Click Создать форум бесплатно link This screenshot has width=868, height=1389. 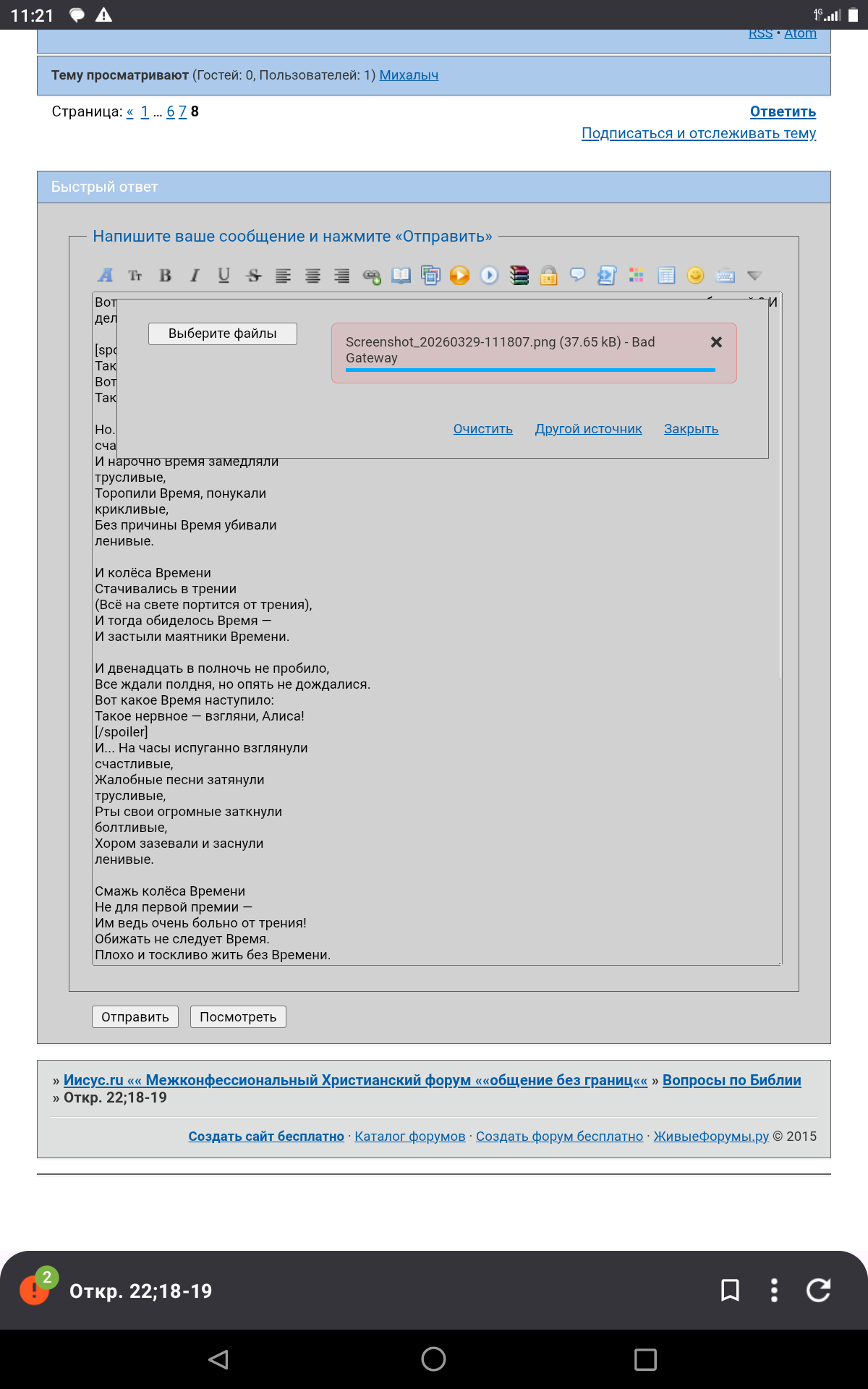pos(559,1137)
